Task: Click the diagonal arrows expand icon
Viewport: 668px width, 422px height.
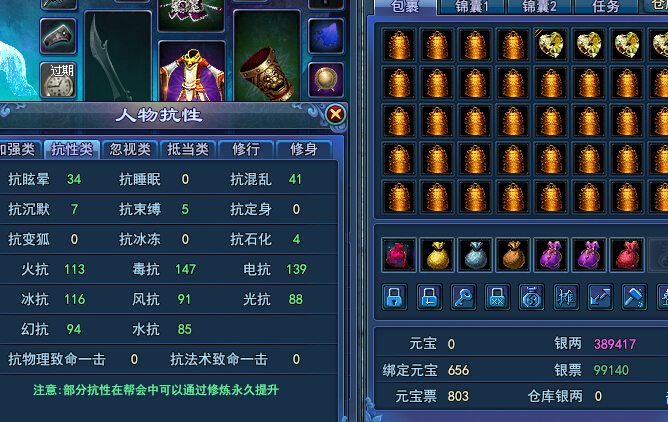Action: coord(600,297)
